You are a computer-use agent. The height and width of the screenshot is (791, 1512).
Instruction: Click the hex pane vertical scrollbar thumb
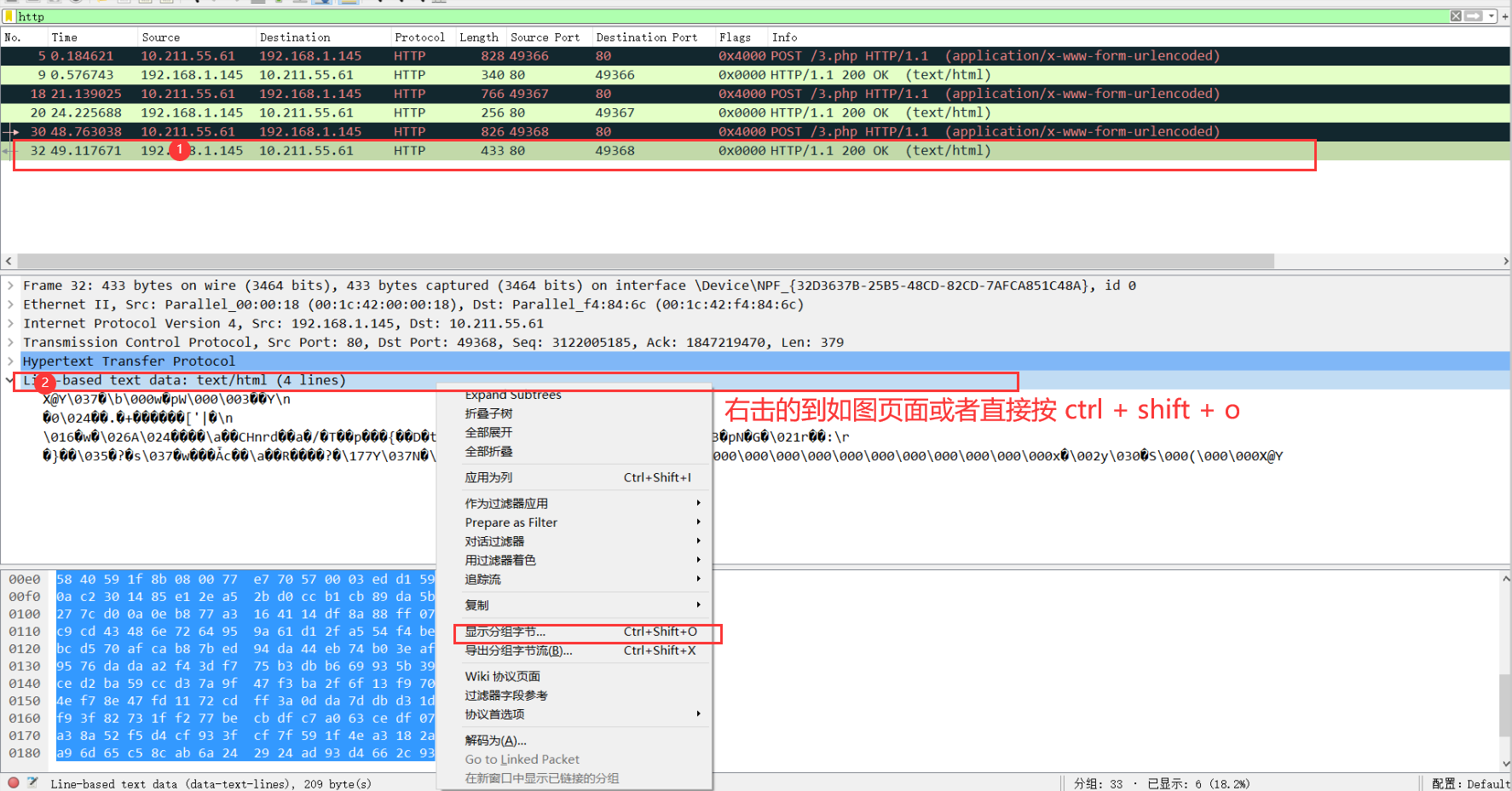(x=1505, y=706)
